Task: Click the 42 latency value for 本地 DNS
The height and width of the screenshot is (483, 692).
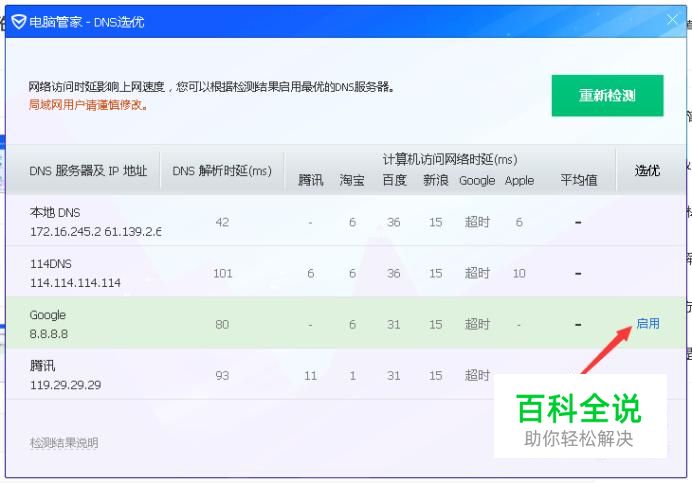Action: (x=222, y=222)
